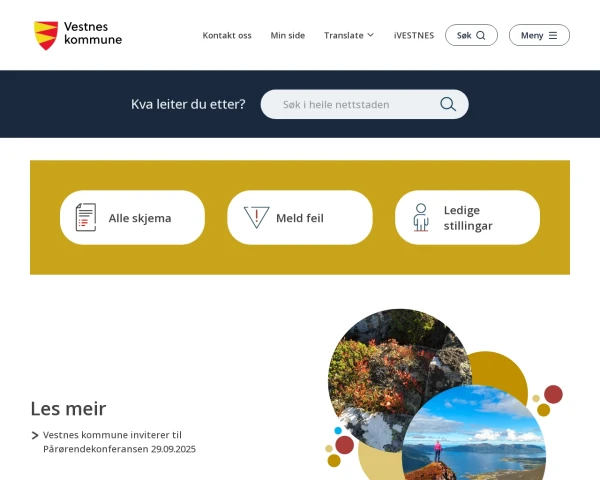
Task: Open the Translate language menu
Action: coord(349,35)
